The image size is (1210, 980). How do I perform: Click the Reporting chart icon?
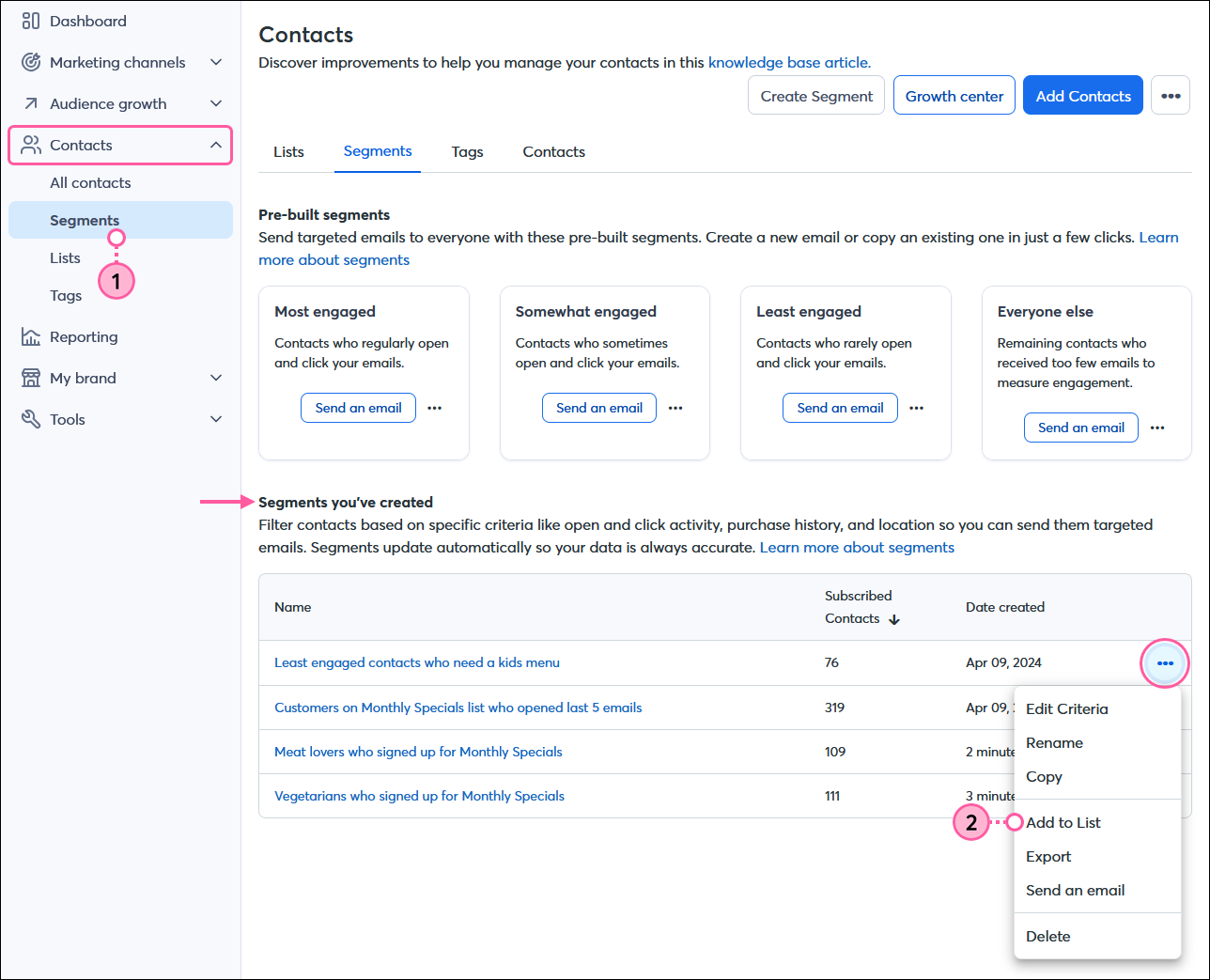(x=31, y=336)
